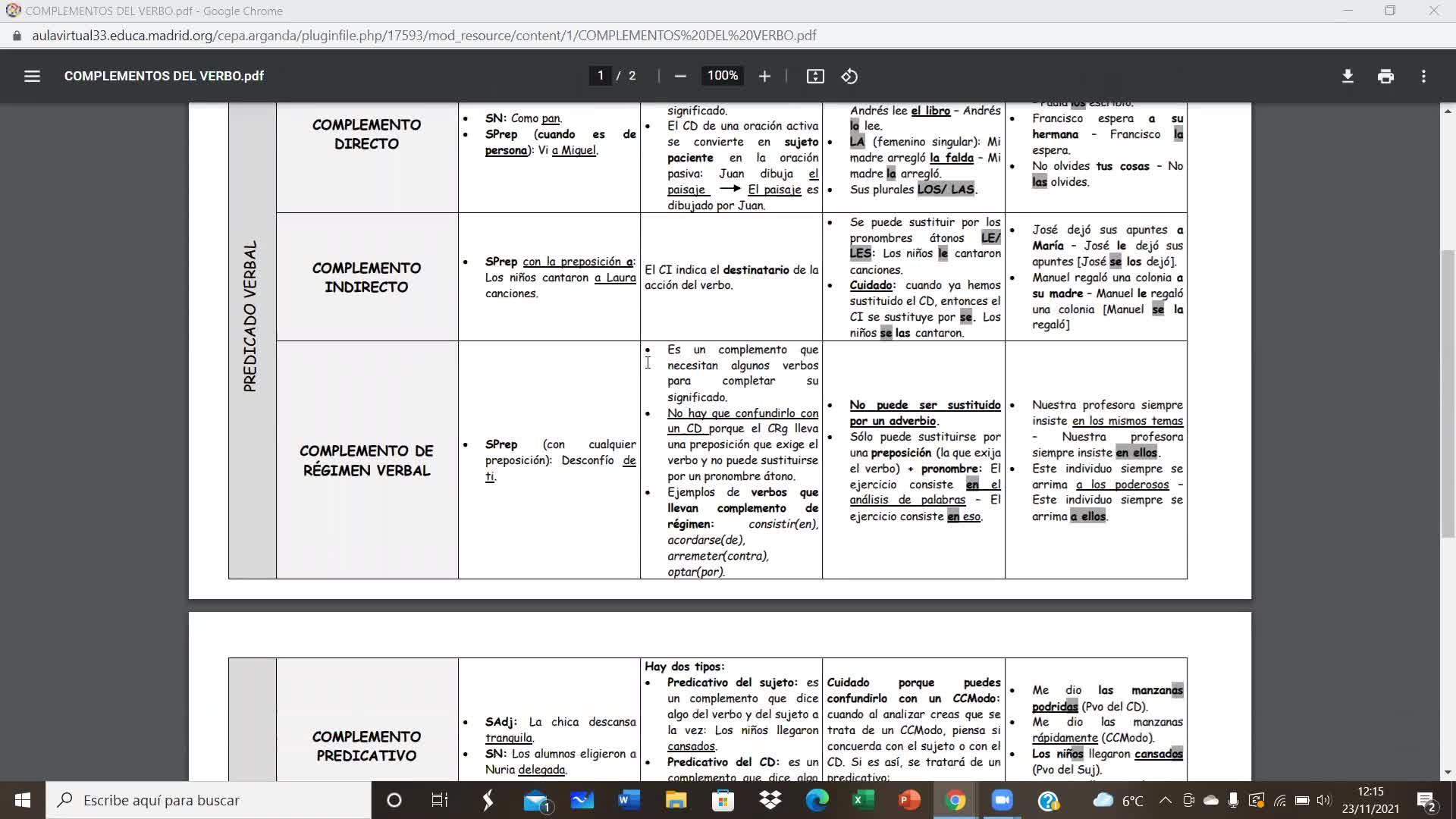View site security lock info

point(17,36)
